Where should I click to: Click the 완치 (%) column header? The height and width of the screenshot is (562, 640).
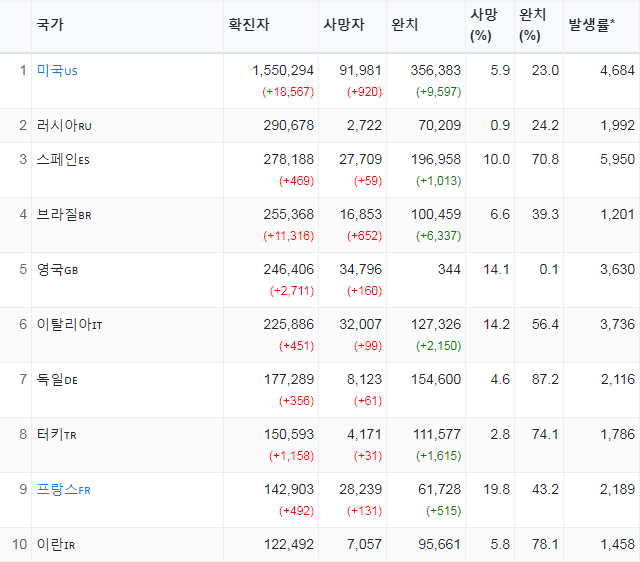click(532, 25)
